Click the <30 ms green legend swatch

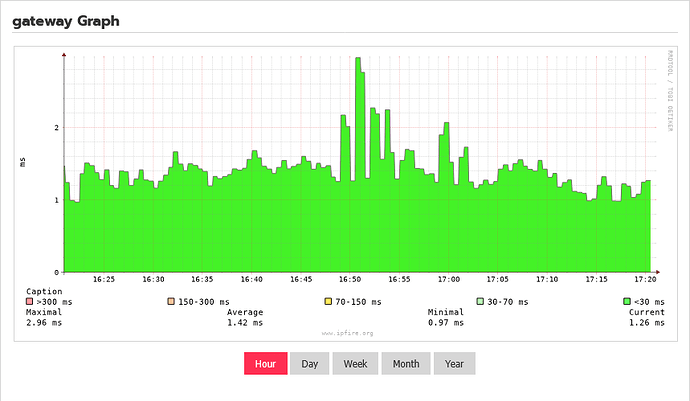click(x=627, y=302)
